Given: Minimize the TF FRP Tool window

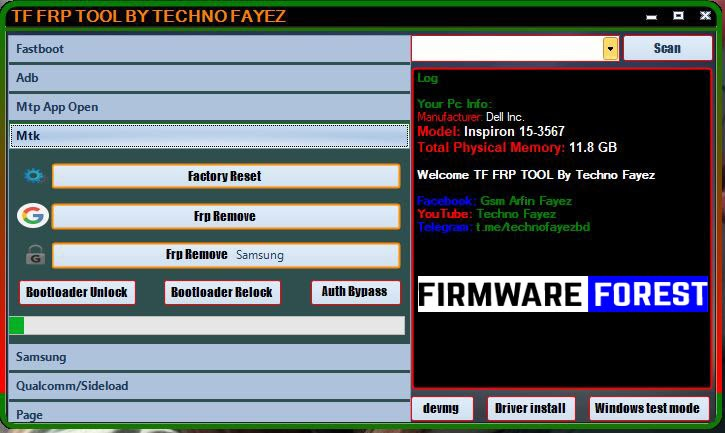Looking at the screenshot, I should [651, 16].
